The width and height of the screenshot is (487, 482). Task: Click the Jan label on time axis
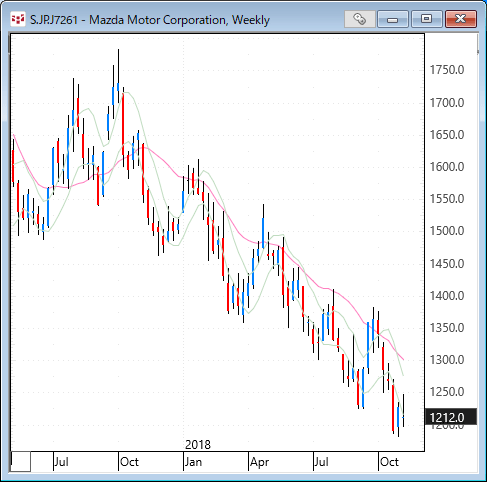pyautogui.click(x=194, y=462)
